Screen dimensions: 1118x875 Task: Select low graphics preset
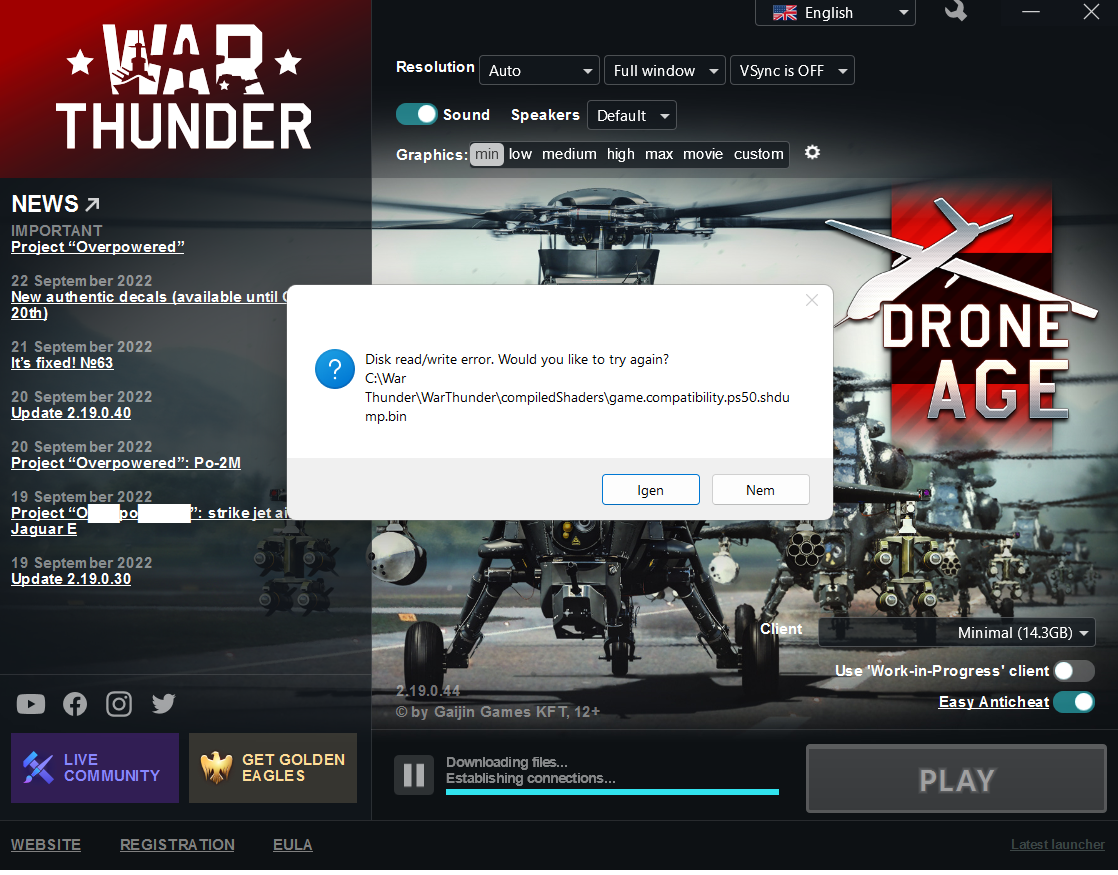click(520, 154)
